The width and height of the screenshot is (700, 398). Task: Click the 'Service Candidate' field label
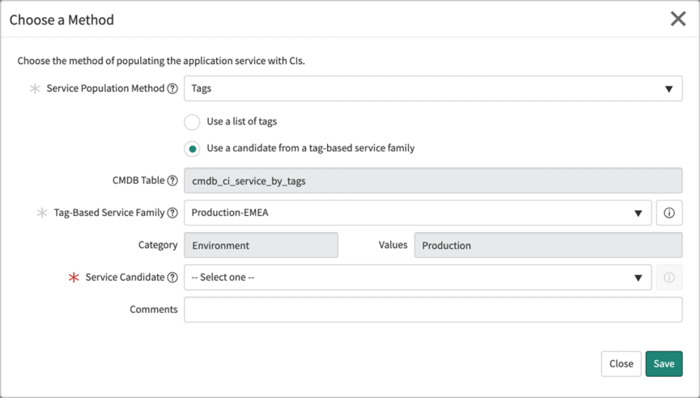(125, 277)
